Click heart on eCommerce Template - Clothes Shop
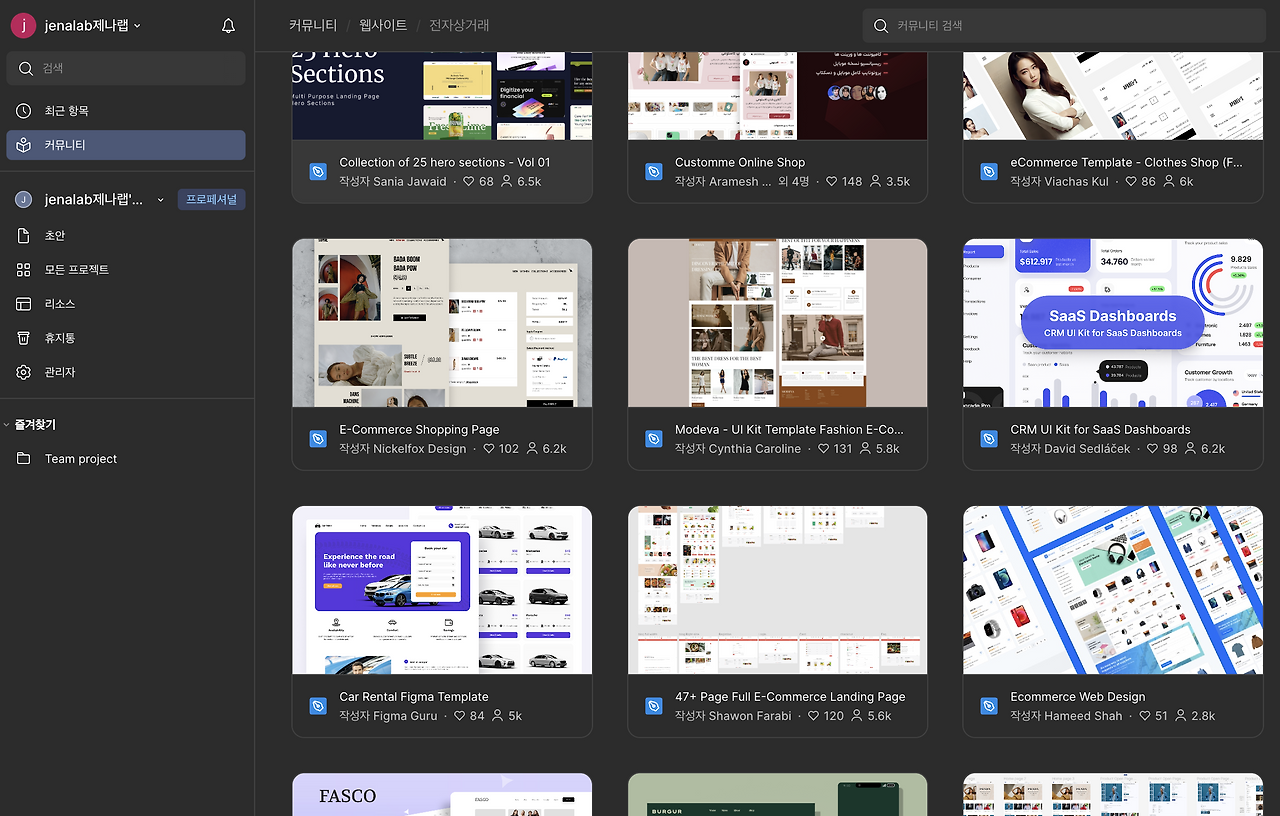 (1132, 182)
